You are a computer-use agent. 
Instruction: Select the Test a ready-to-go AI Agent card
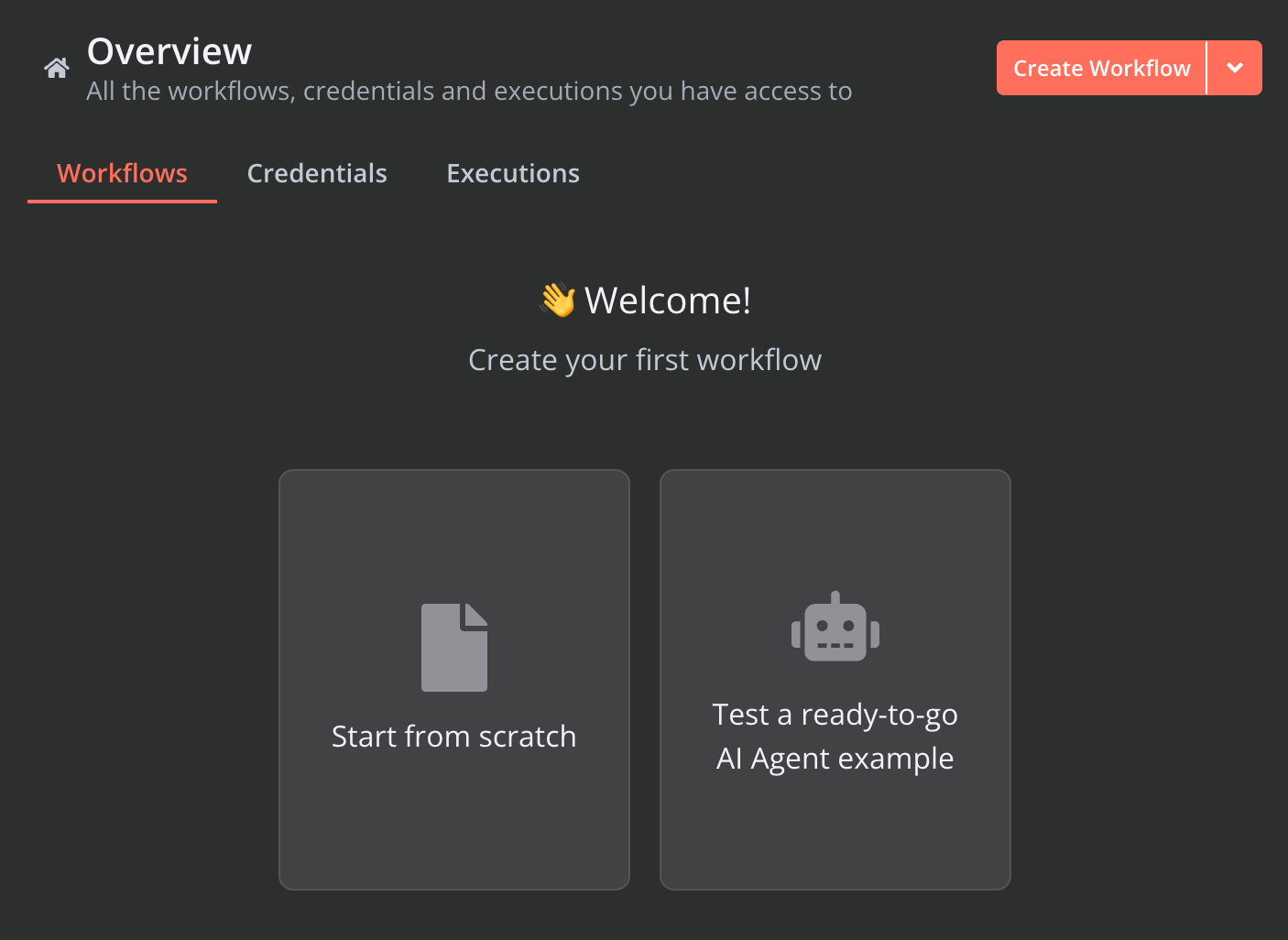[x=835, y=680]
